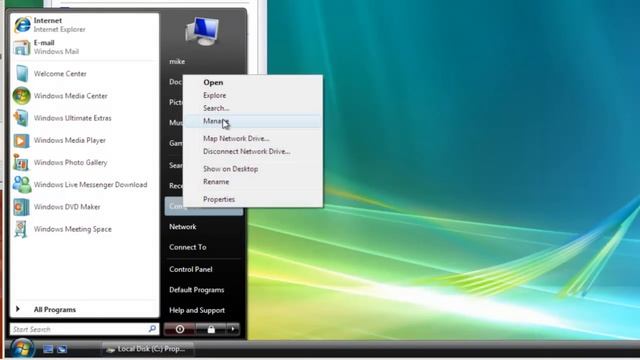This screenshot has height=360, width=640.
Task: Open Windows Photo Gallery icon
Action: [21, 162]
